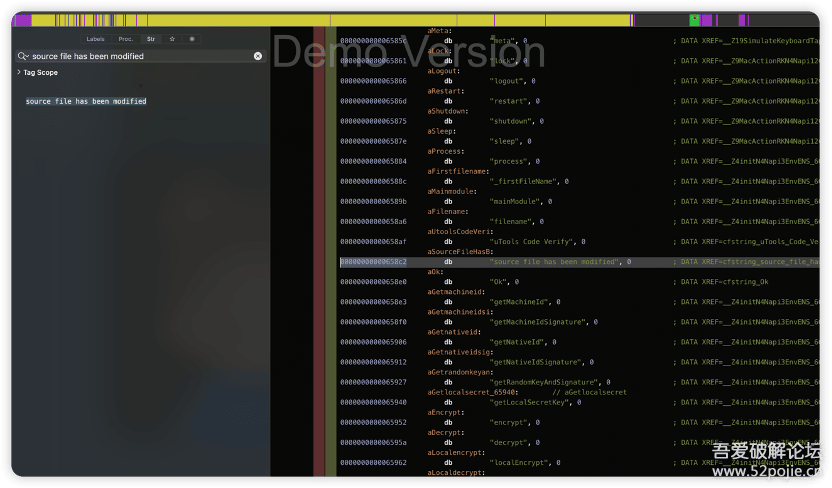The image size is (832, 488).
Task: Follow the XREF=cfstring_Ok comment
Action: [x=721, y=282]
